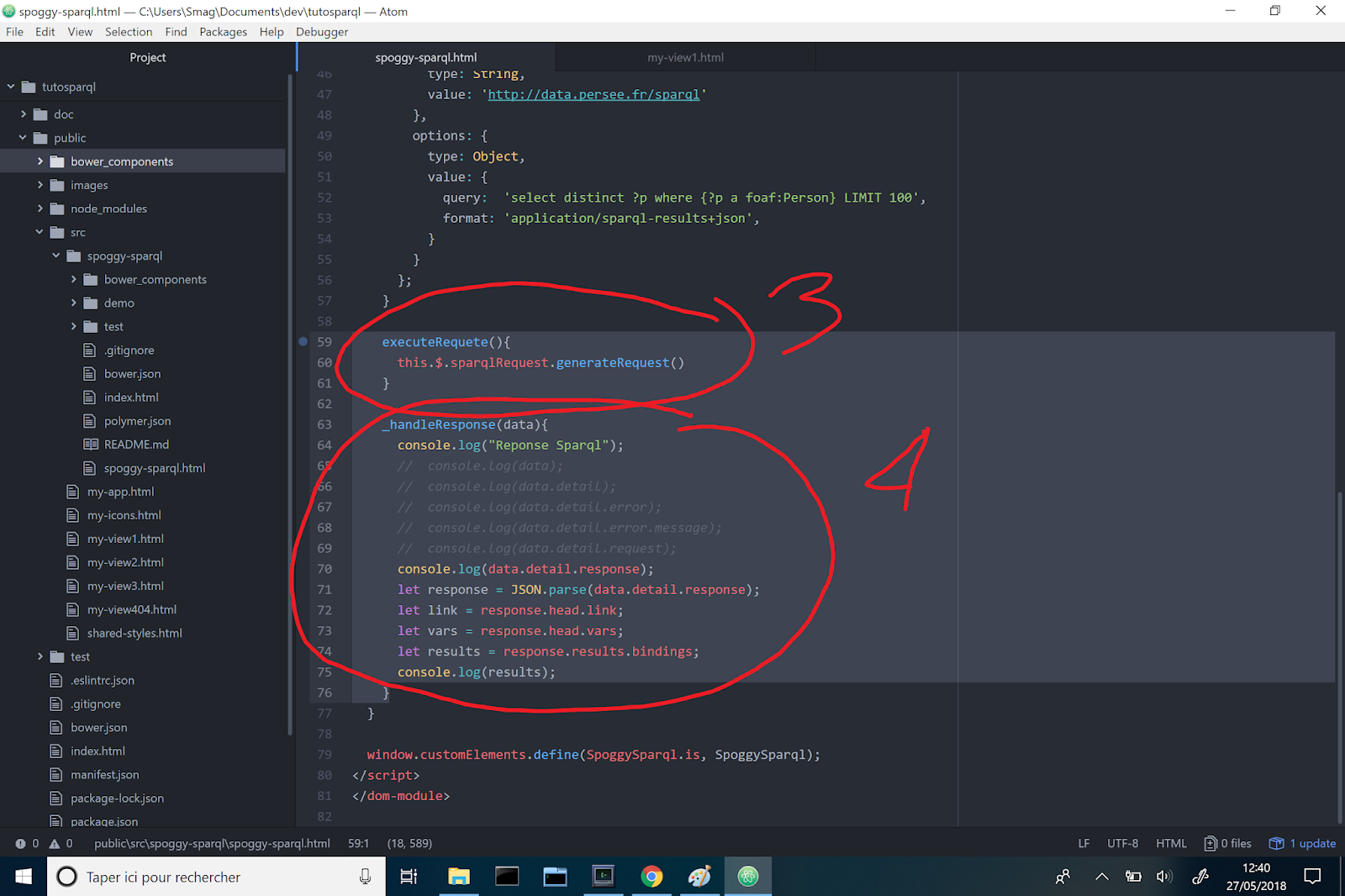Expand the bower_components folder inside spoggy-sparql

[x=74, y=279]
